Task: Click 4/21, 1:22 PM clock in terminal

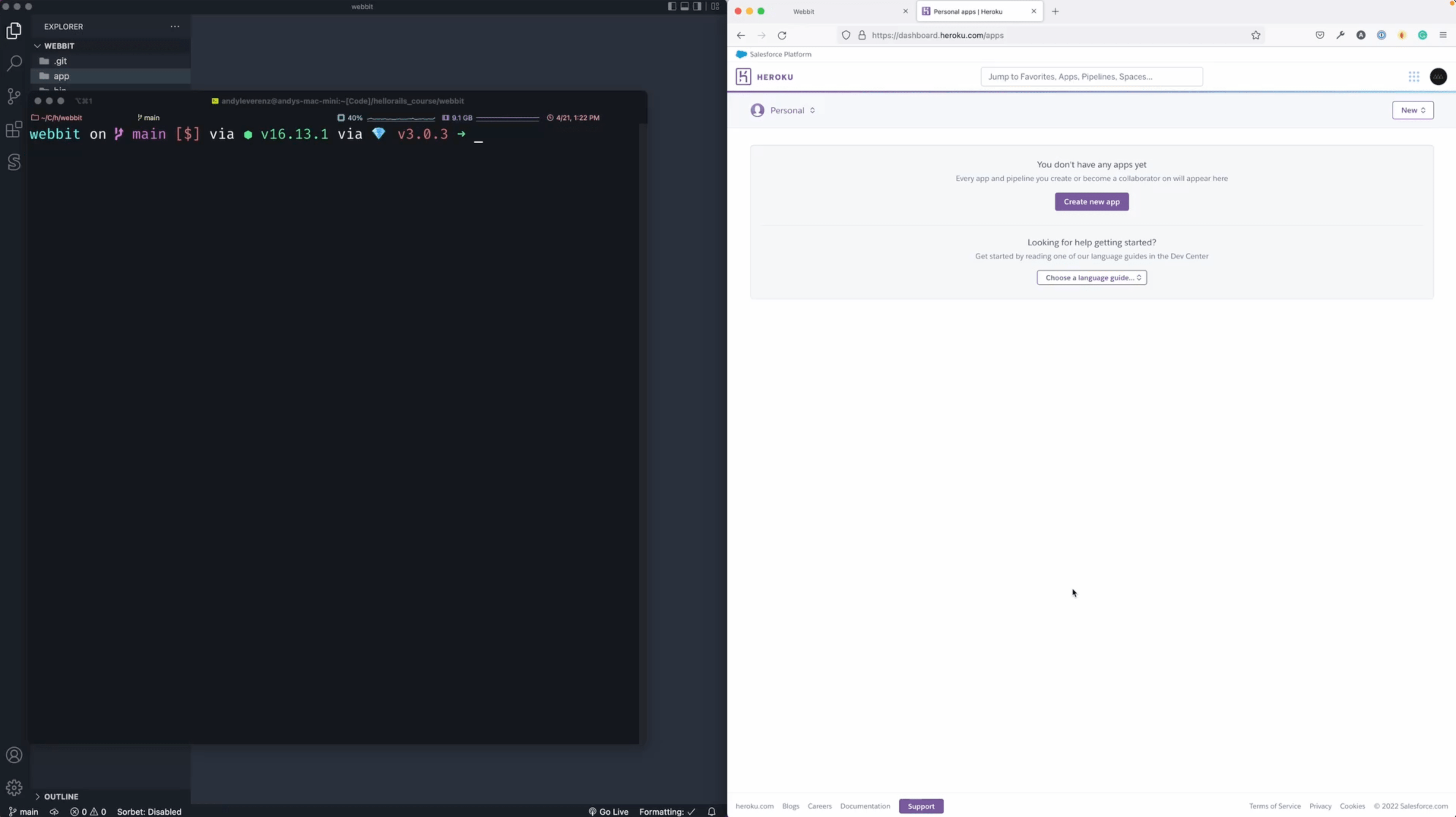Action: tap(573, 117)
